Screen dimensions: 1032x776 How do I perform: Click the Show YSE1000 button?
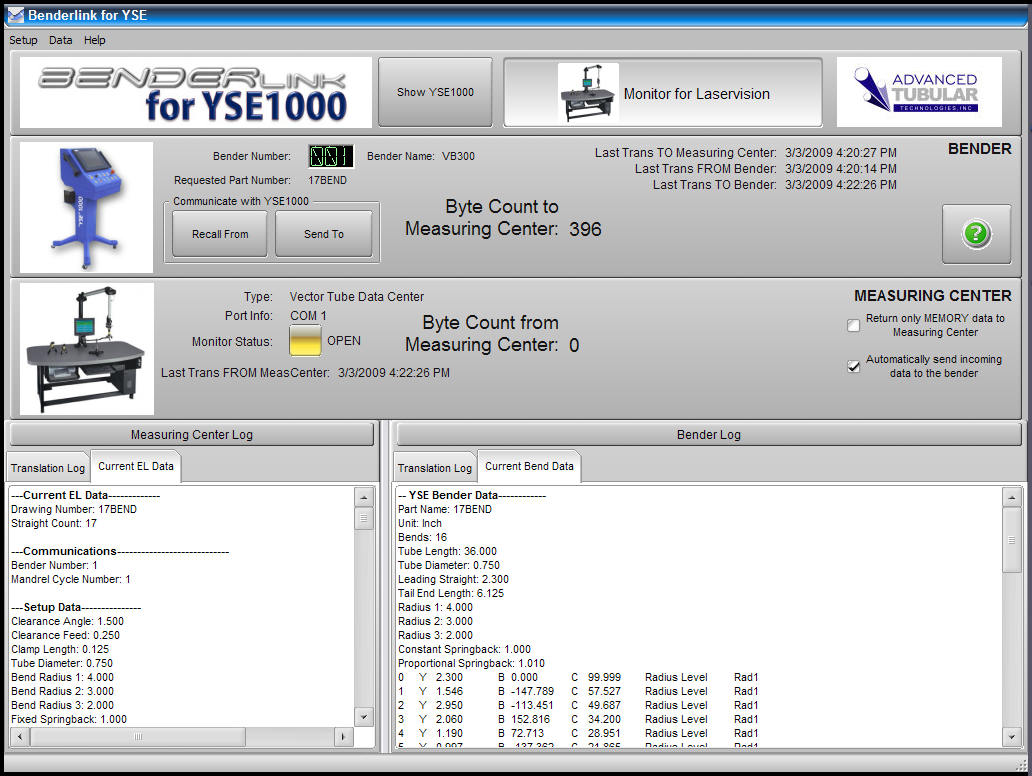tap(435, 92)
